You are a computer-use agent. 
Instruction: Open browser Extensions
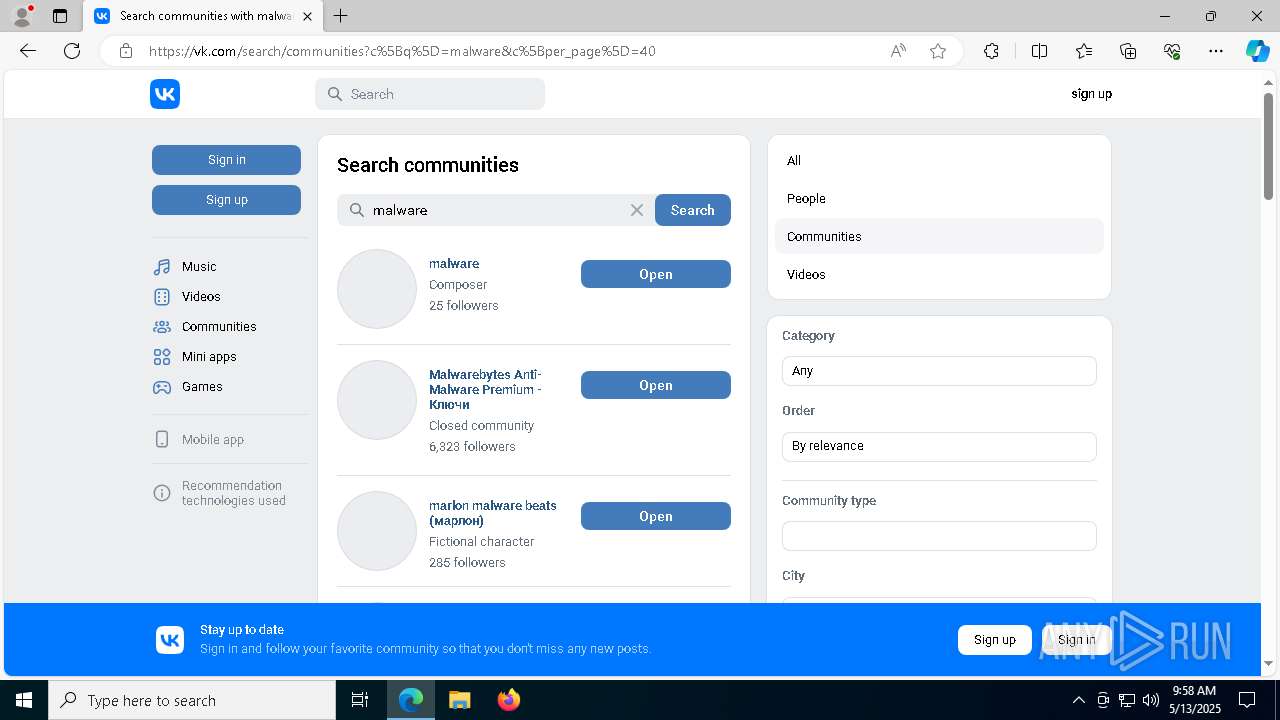point(991,51)
